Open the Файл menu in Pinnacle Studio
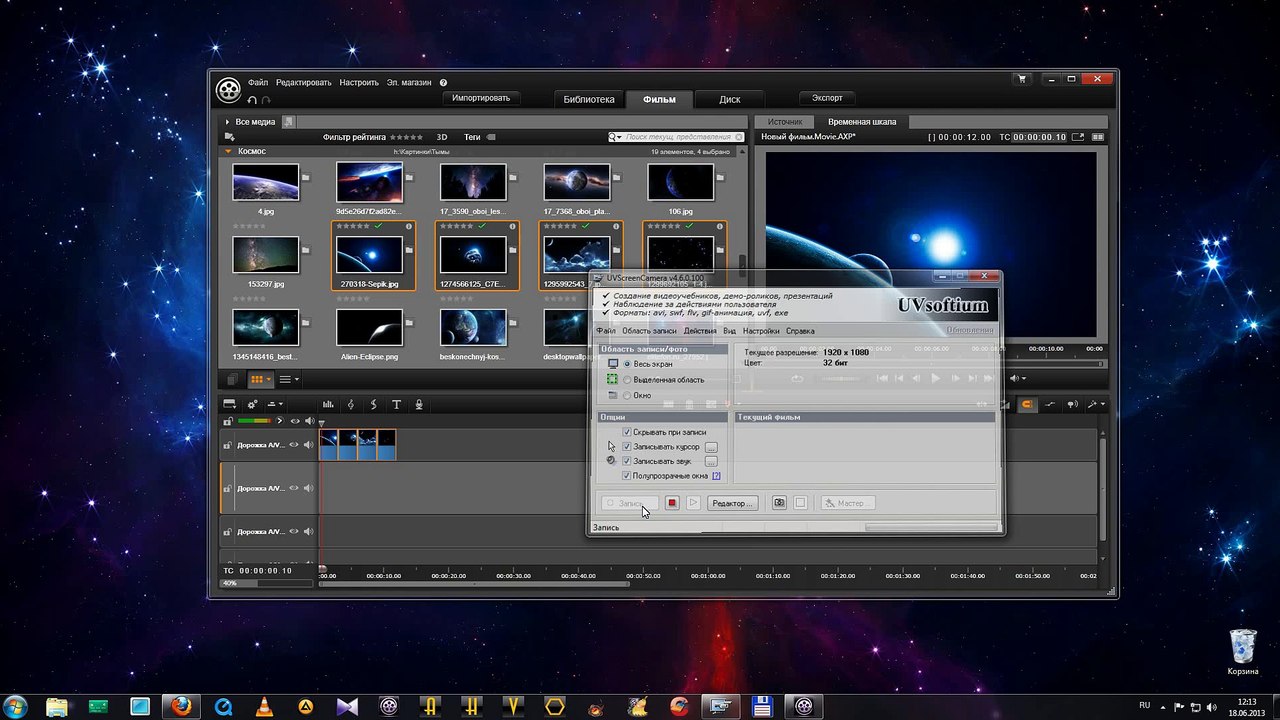This screenshot has width=1280, height=720. [258, 83]
